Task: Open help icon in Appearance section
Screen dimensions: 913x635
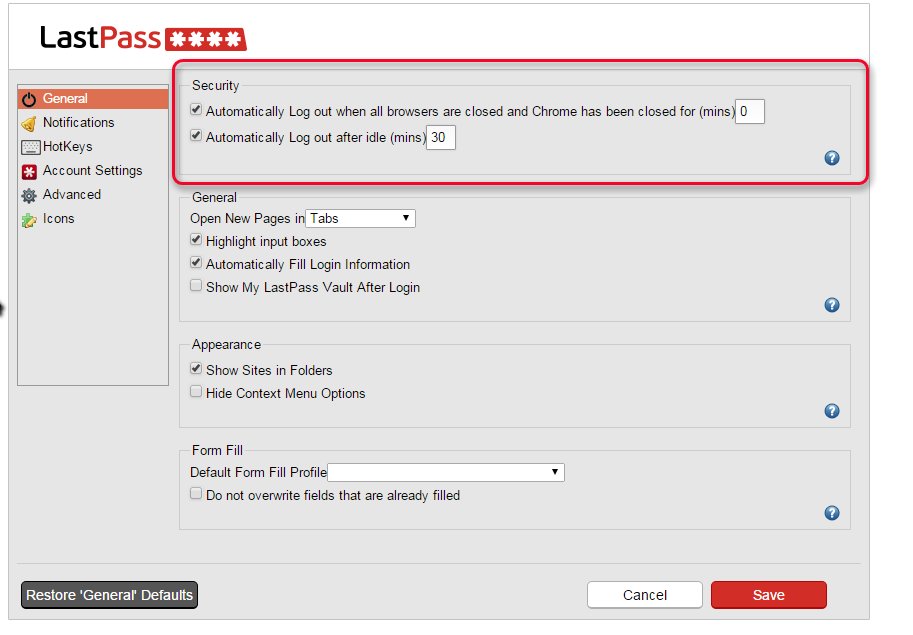Action: coord(831,411)
